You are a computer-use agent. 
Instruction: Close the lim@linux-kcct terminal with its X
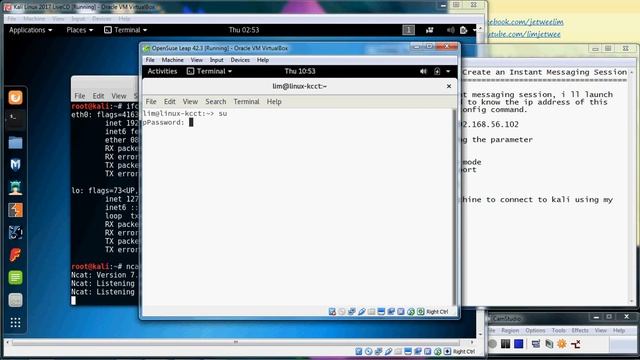pyautogui.click(x=449, y=86)
